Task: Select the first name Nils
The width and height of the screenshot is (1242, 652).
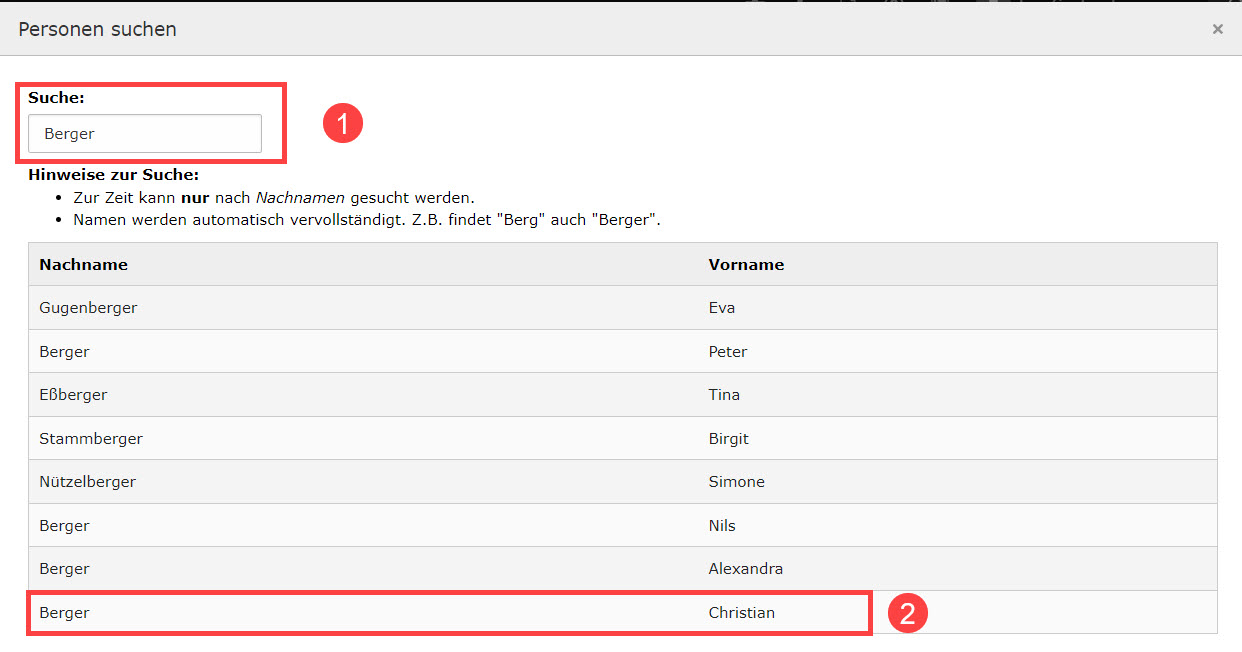Action: tap(722, 526)
